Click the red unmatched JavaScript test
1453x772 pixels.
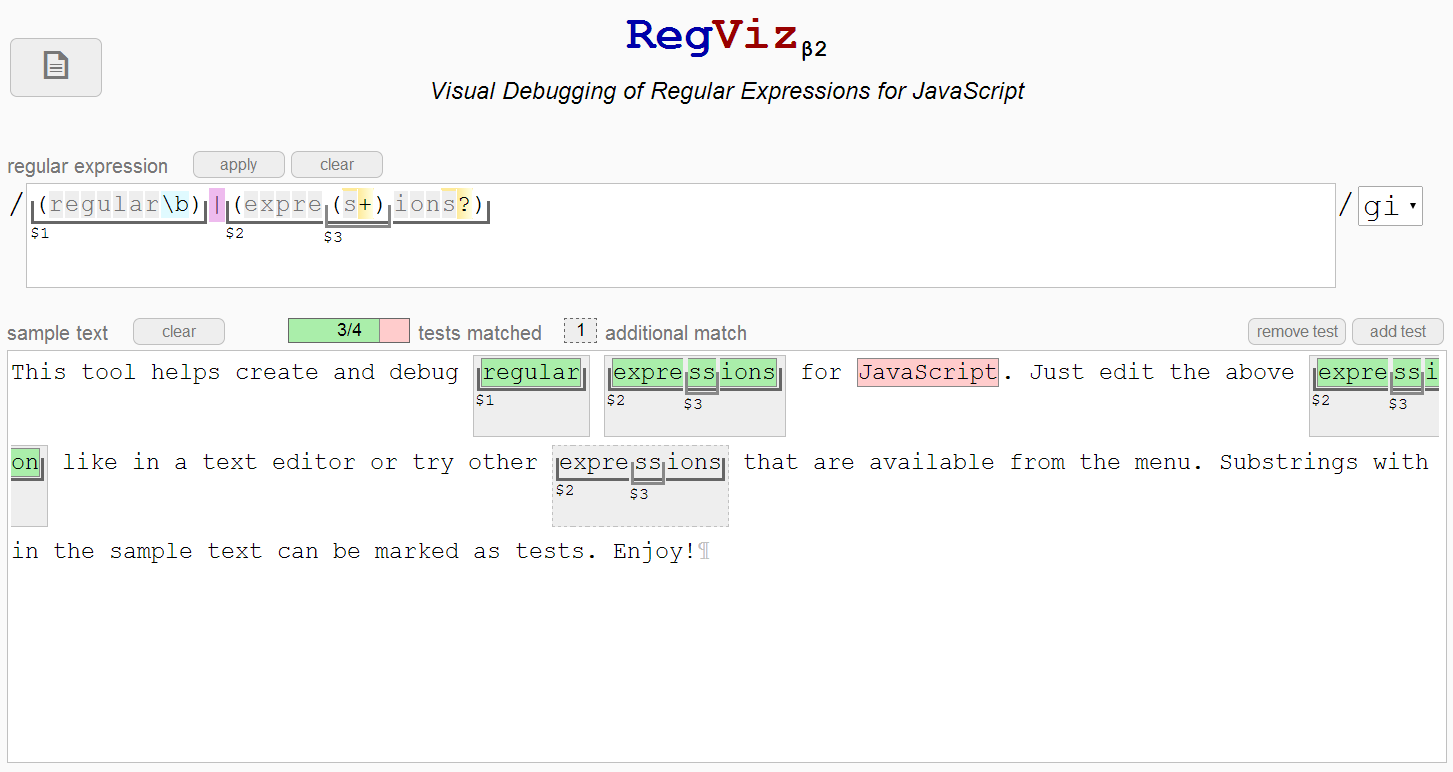(x=927, y=373)
